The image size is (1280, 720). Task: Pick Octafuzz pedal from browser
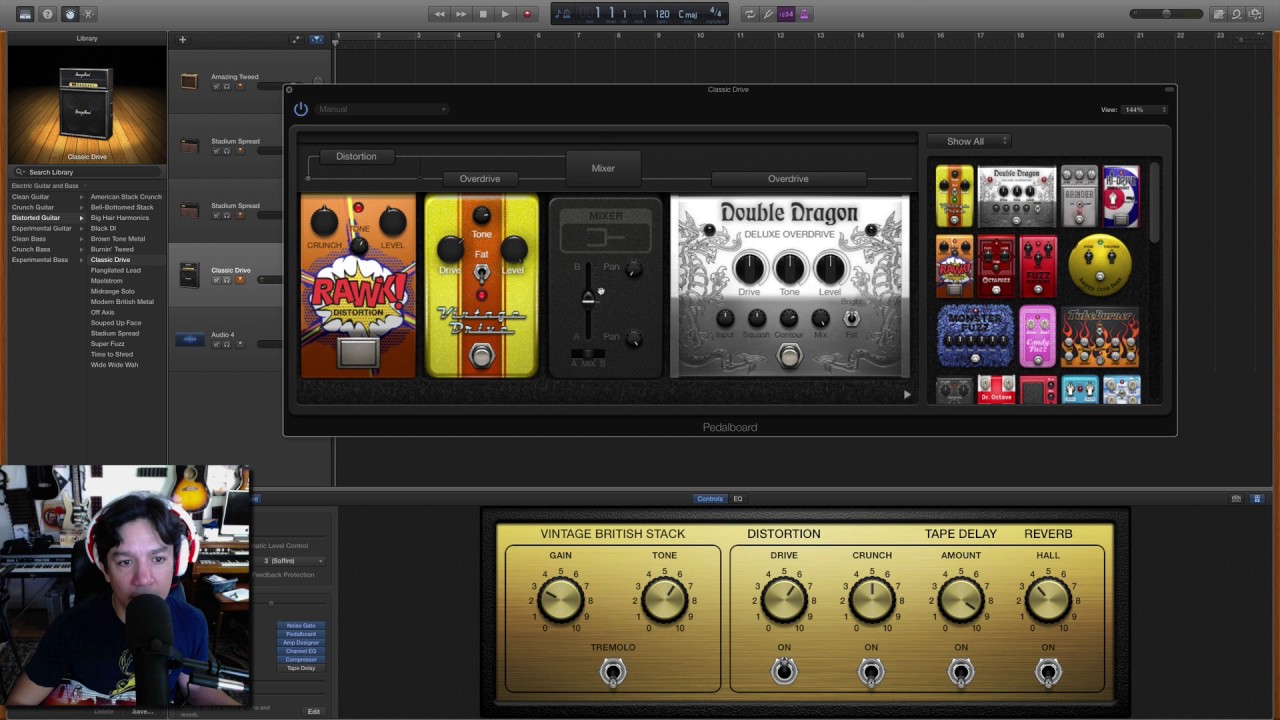pos(996,266)
